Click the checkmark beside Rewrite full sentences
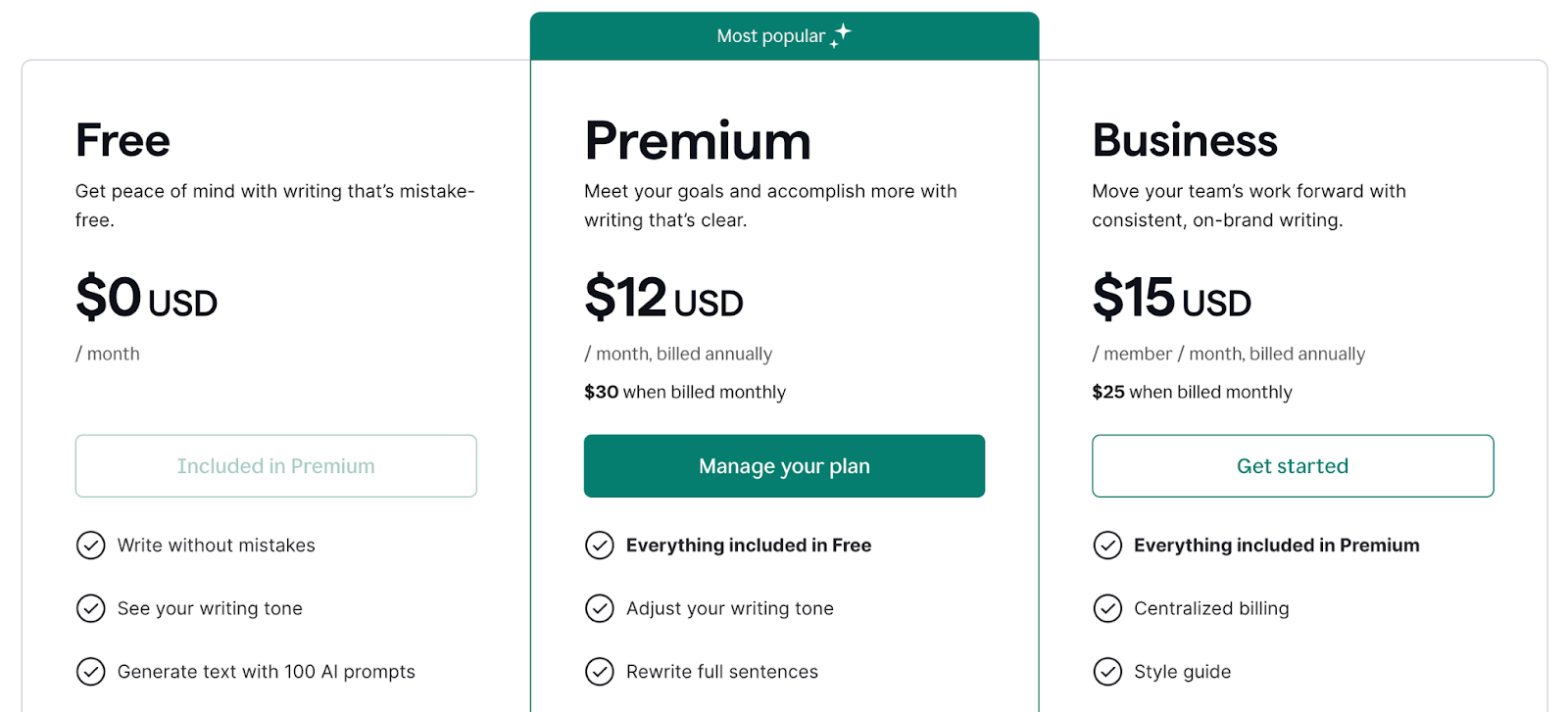The width and height of the screenshot is (1568, 712). [600, 672]
